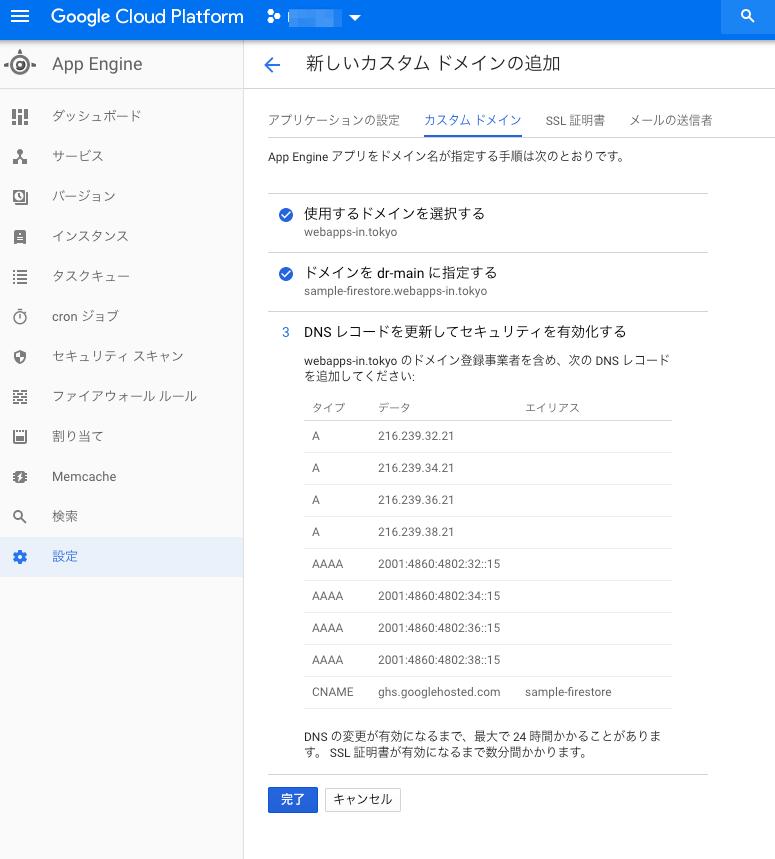This screenshot has width=775, height=859.
Task: Open 割り当て in the sidebar
Action: 122,436
